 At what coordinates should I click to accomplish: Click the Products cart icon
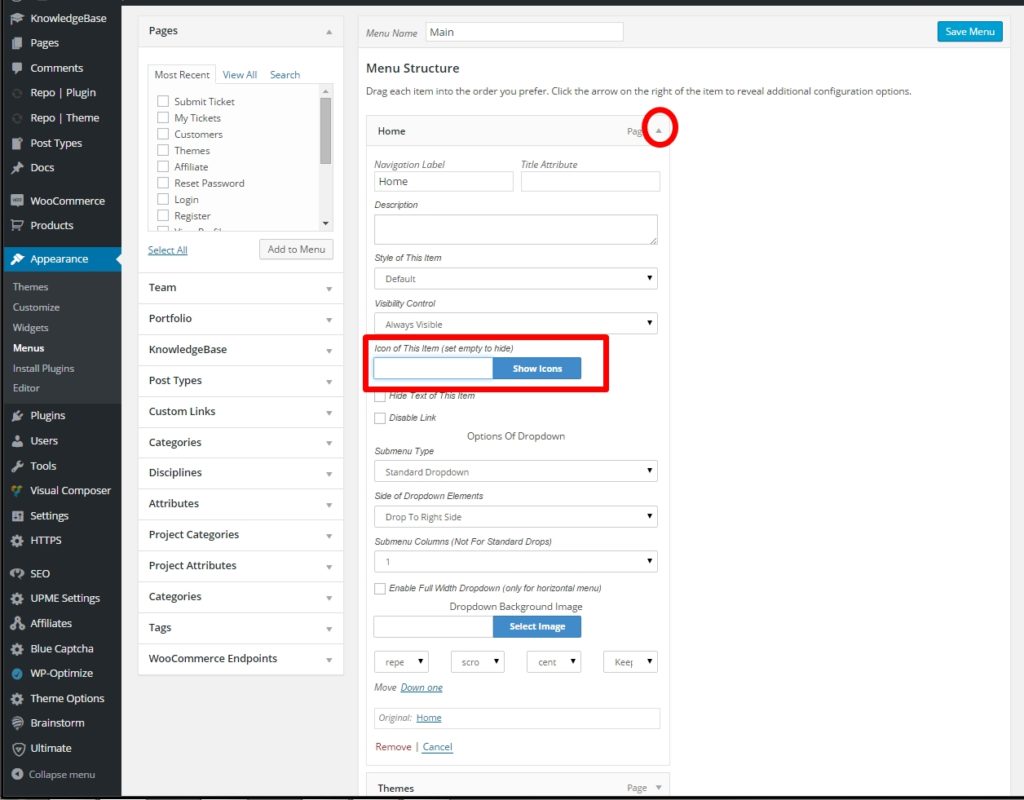pyautogui.click(x=17, y=226)
